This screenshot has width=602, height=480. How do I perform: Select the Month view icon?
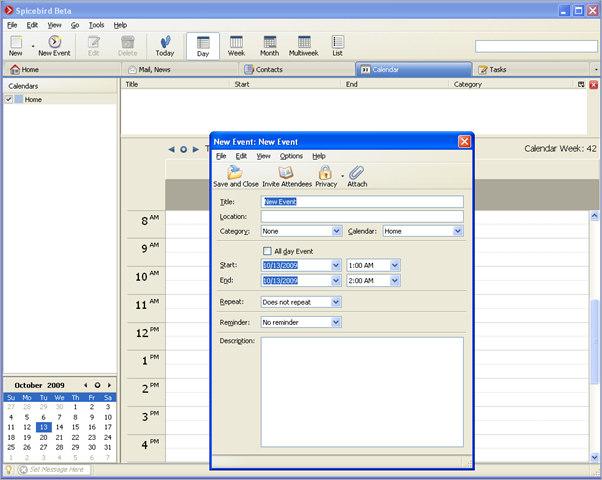click(270, 46)
